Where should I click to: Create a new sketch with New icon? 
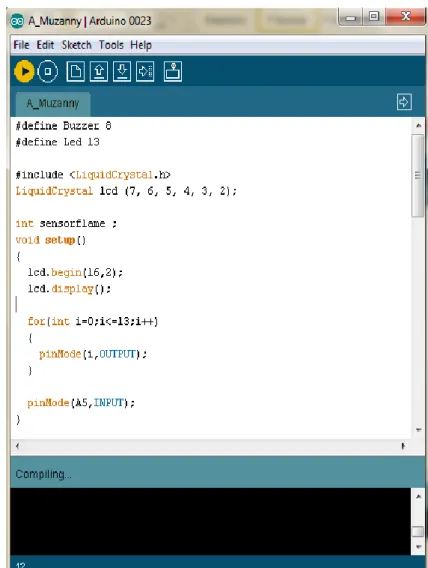tap(76, 71)
